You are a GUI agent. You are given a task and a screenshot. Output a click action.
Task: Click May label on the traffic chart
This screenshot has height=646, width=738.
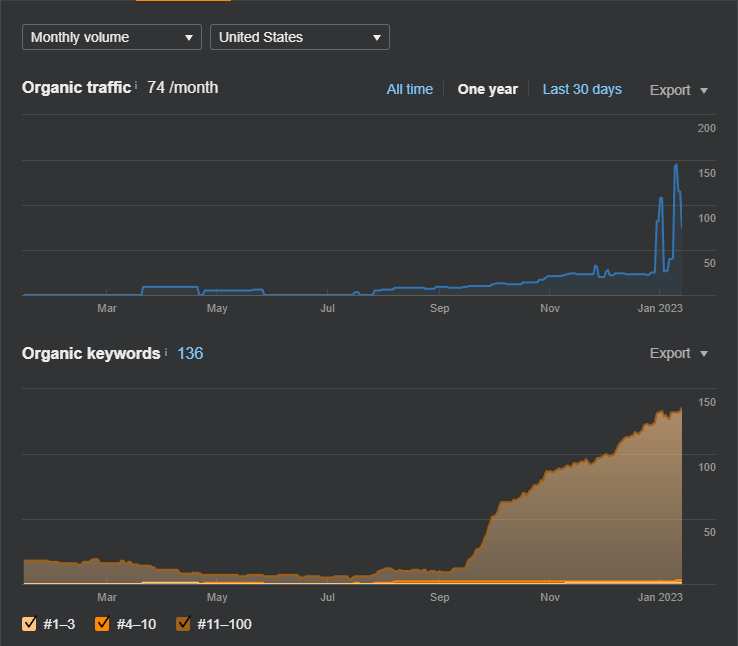217,308
